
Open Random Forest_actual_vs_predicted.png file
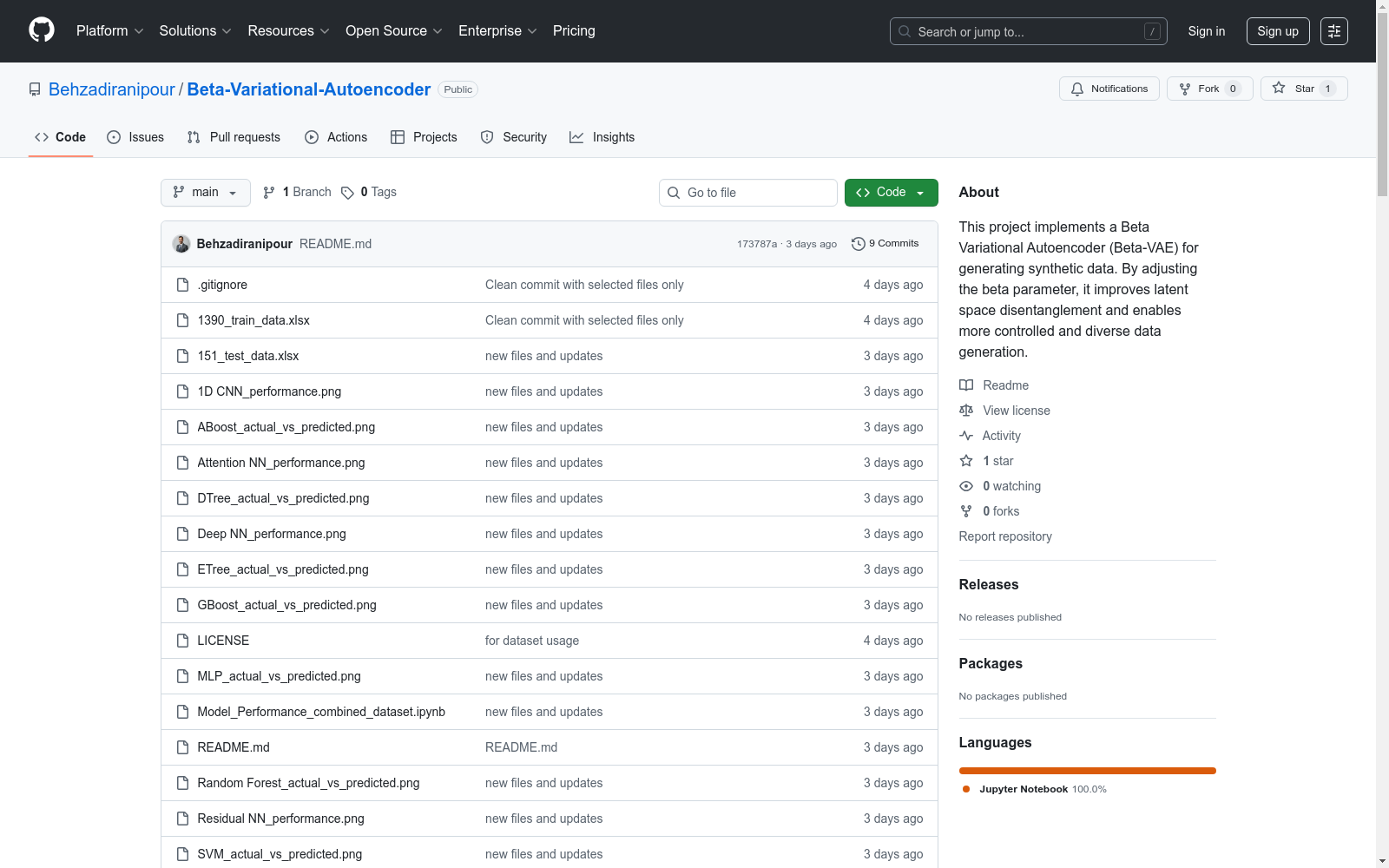click(x=308, y=783)
